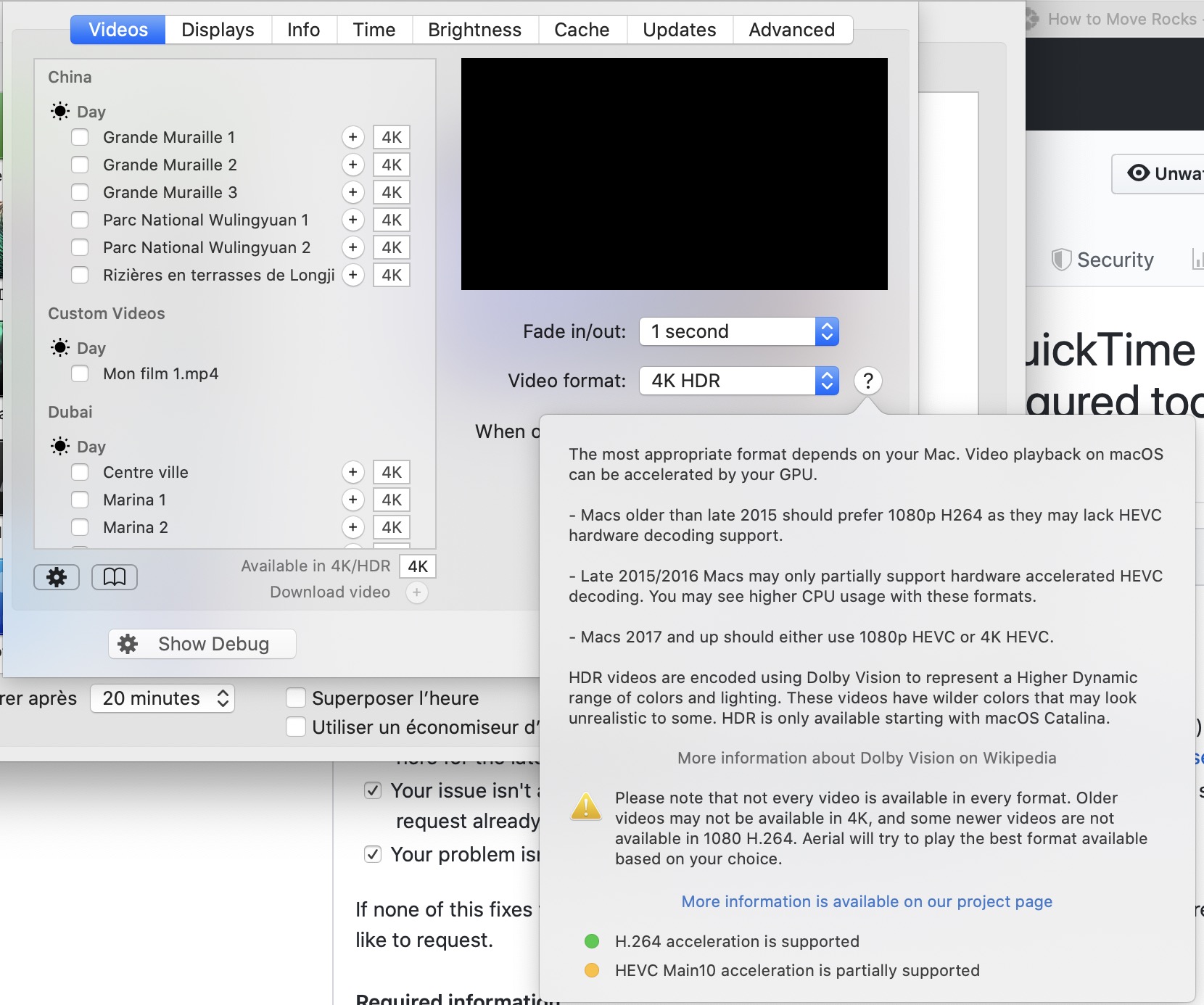1204x1005 pixels.
Task: Open the Displays tab
Action: (x=218, y=30)
